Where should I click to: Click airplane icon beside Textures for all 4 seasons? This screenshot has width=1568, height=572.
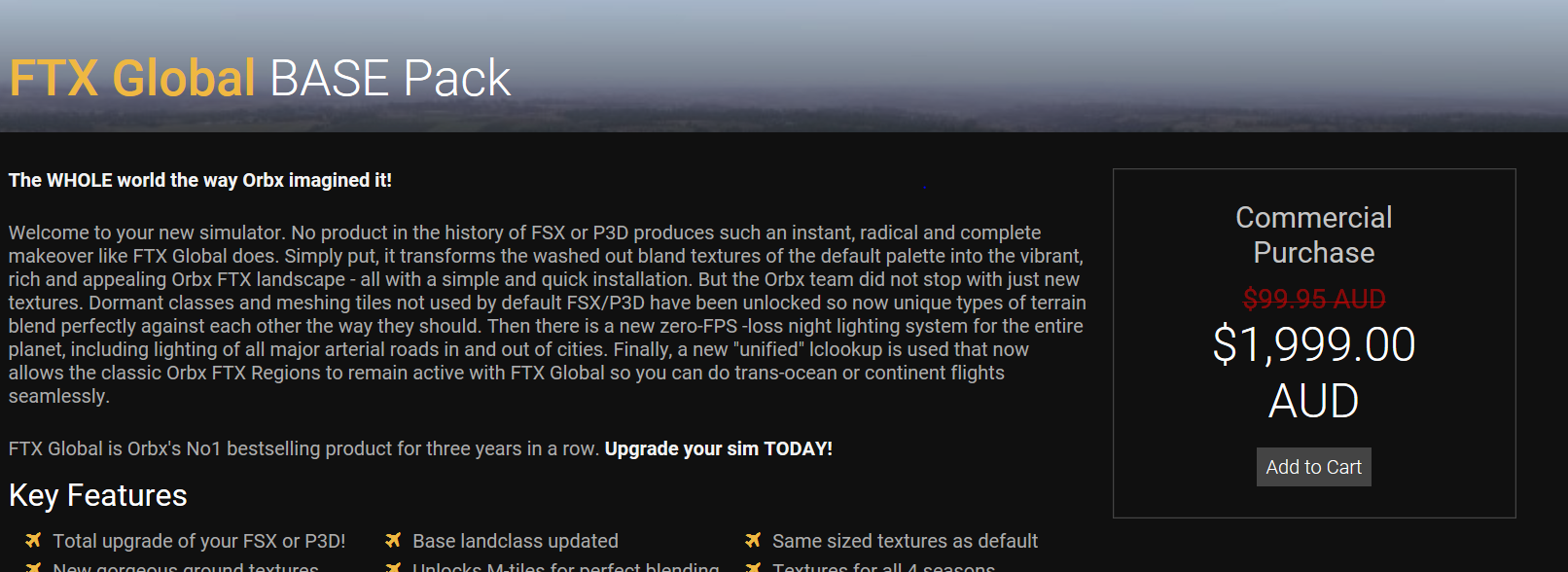(x=753, y=567)
